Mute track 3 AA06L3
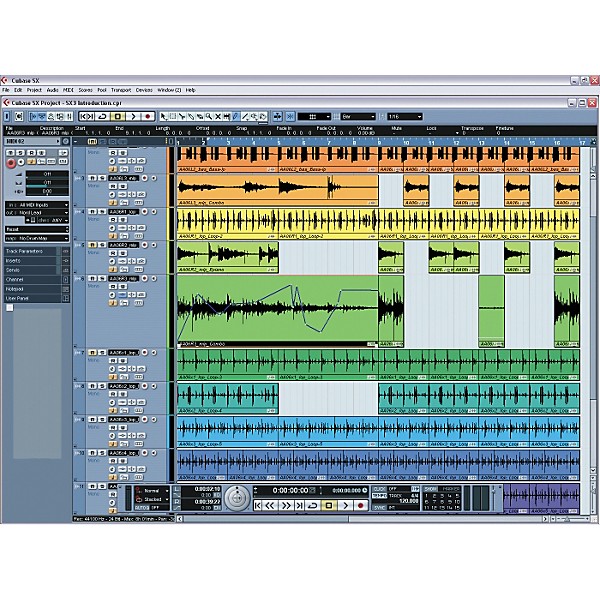 tap(92, 178)
